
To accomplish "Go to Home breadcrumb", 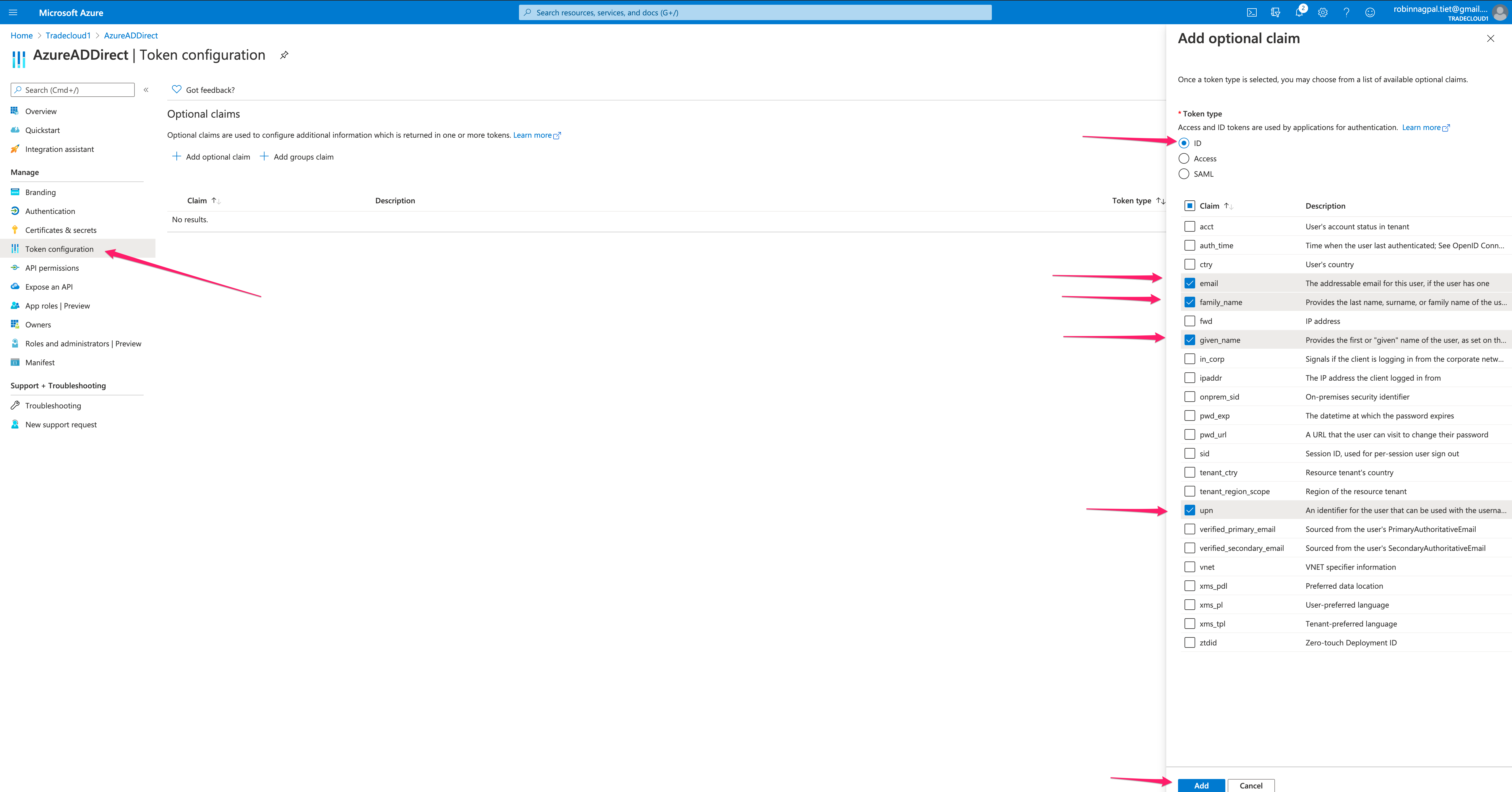I will click(22, 36).
